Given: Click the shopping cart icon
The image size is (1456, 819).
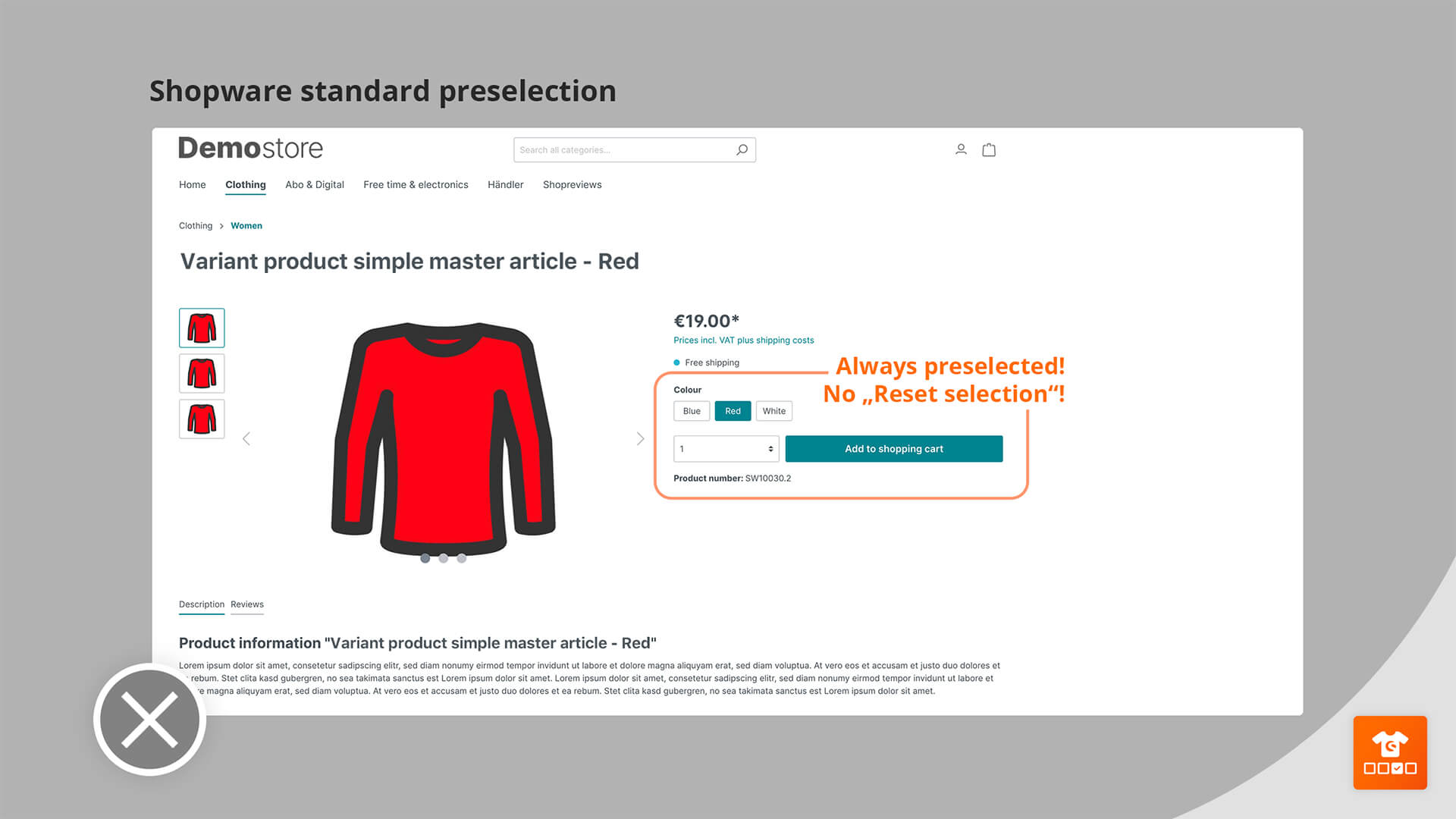Looking at the screenshot, I should pyautogui.click(x=988, y=149).
